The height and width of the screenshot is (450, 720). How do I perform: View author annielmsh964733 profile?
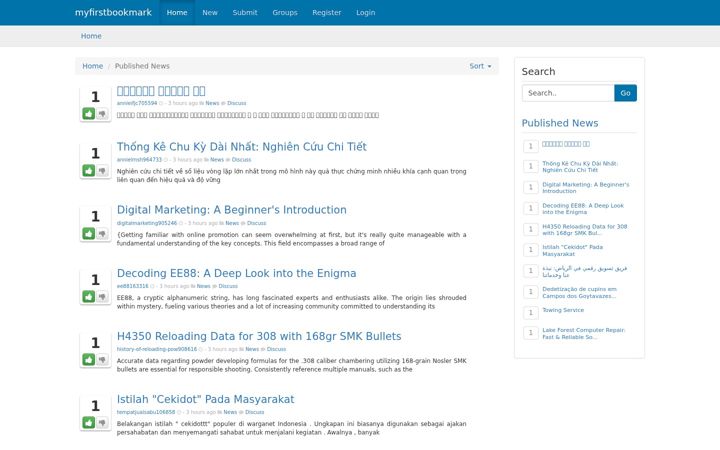coord(139,160)
